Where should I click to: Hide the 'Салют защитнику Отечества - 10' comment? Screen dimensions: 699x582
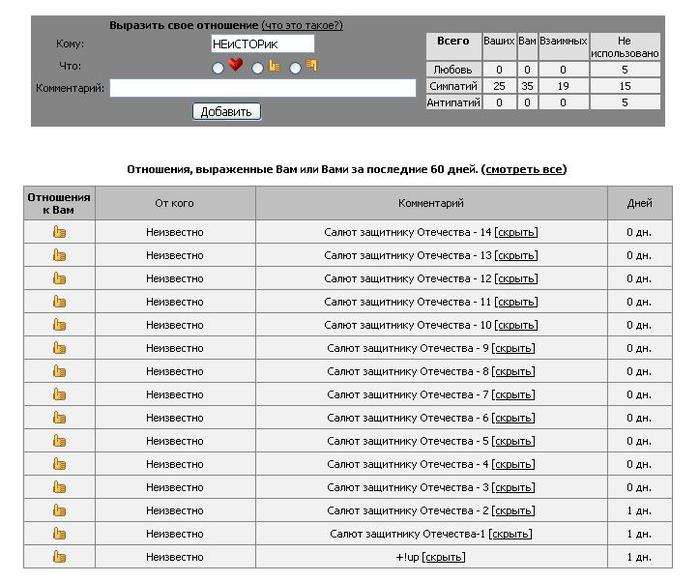pyautogui.click(x=516, y=325)
